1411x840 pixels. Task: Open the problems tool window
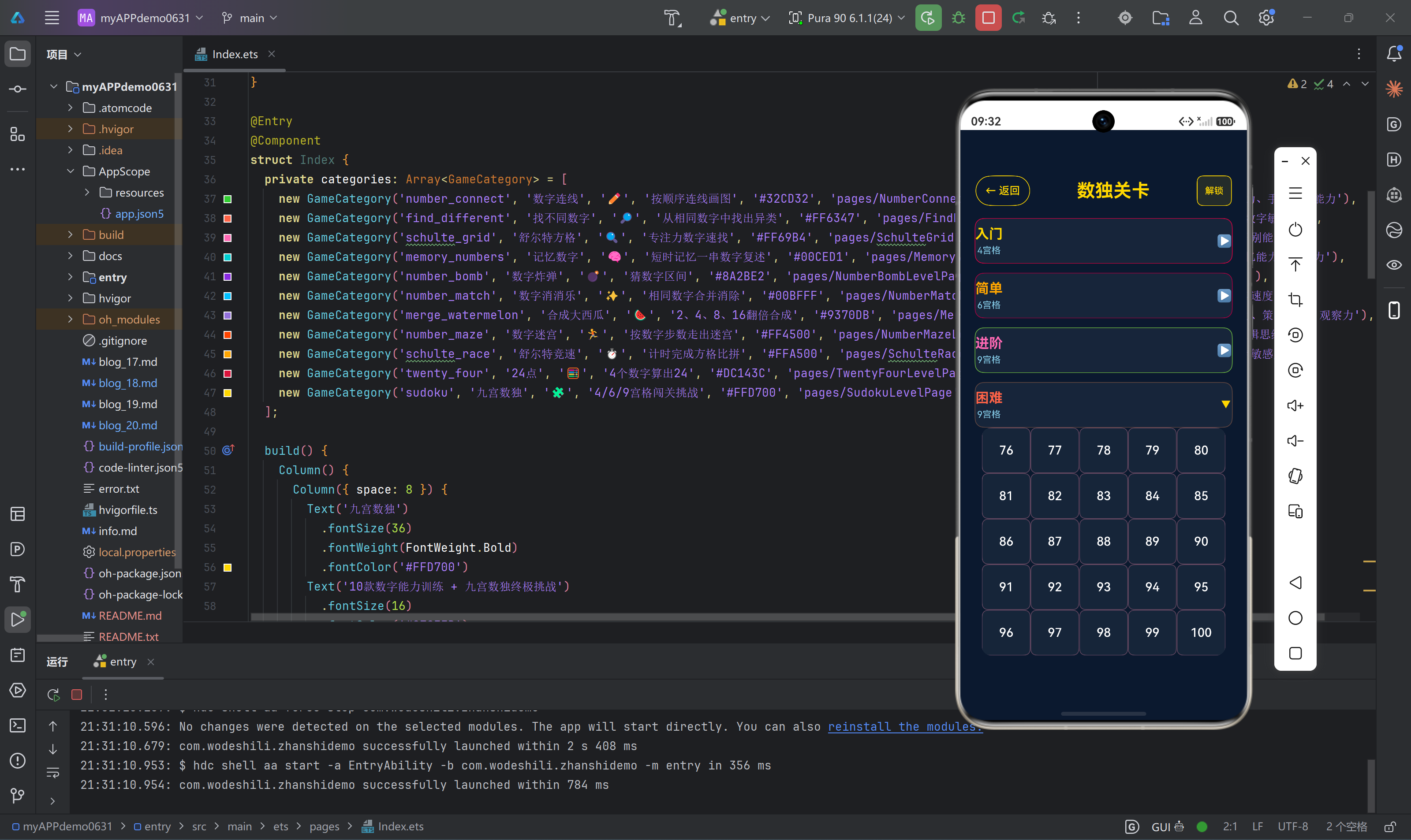(18, 760)
